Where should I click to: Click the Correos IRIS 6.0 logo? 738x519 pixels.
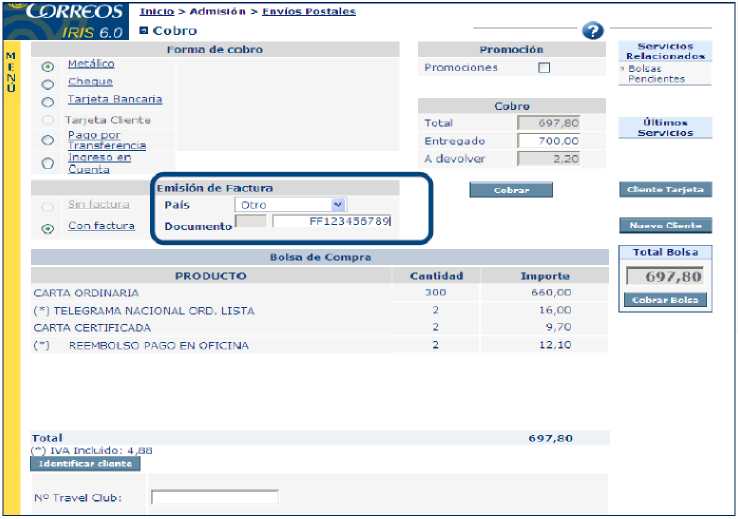[x=78, y=20]
